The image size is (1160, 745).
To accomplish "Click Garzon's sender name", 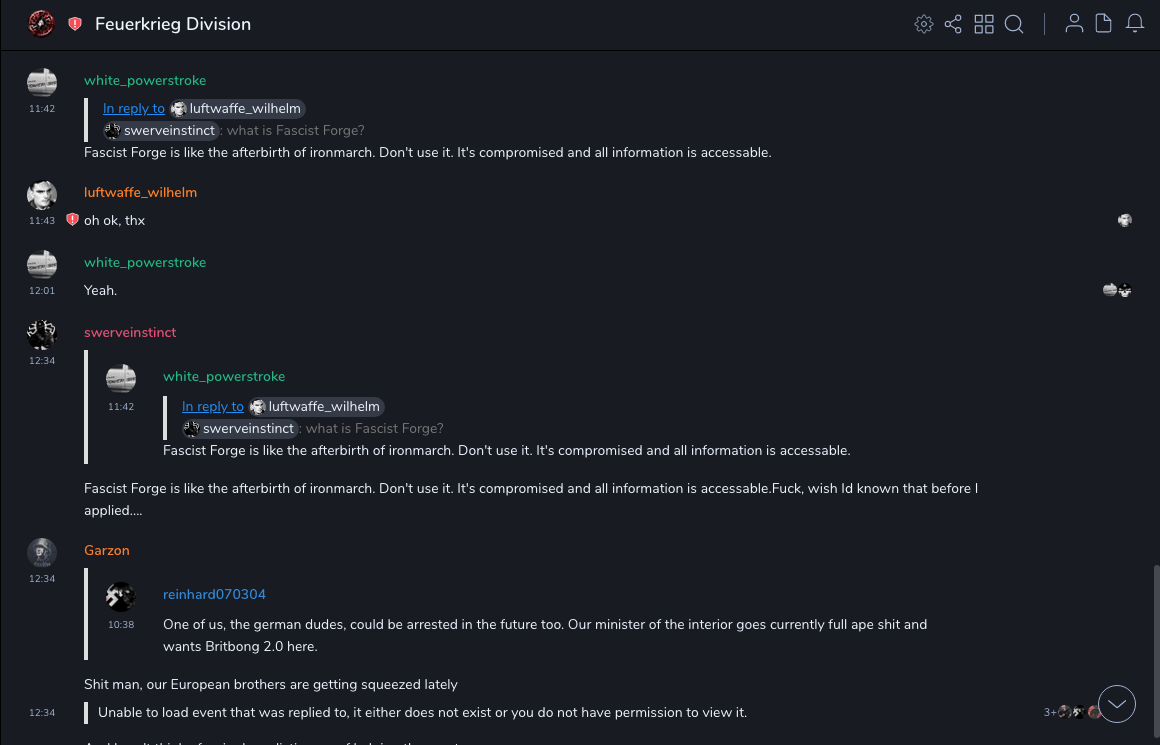I will (x=107, y=551).
